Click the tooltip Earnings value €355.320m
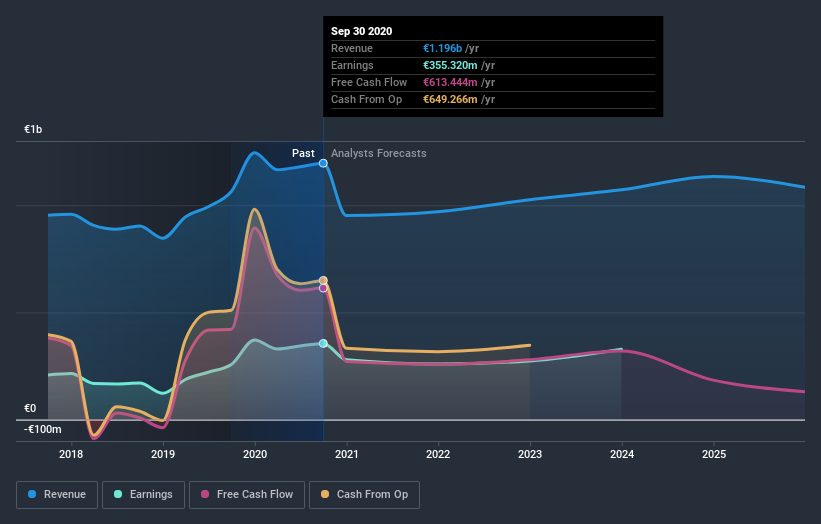The image size is (821, 524). (450, 65)
